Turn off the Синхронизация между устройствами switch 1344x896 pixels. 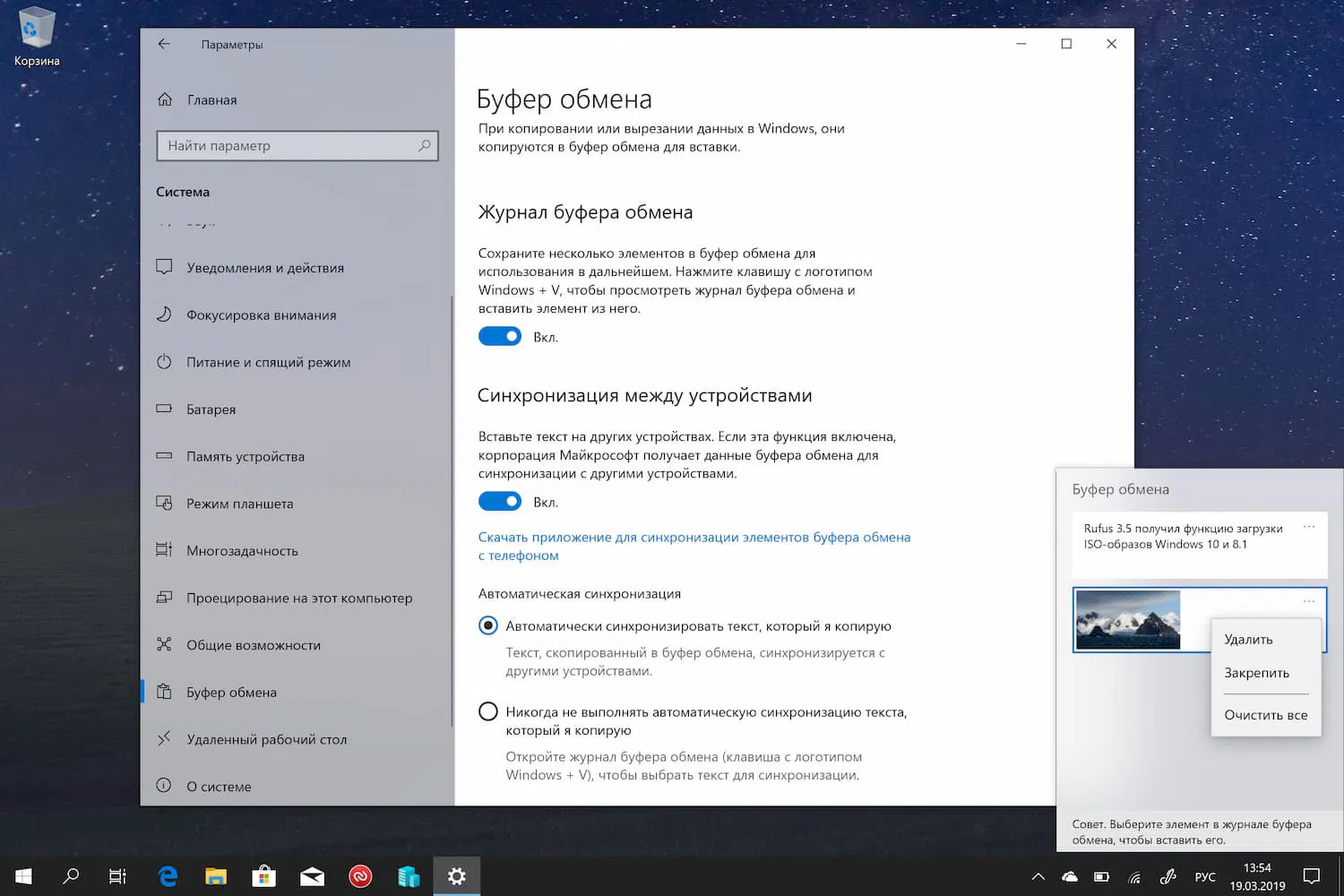click(499, 501)
